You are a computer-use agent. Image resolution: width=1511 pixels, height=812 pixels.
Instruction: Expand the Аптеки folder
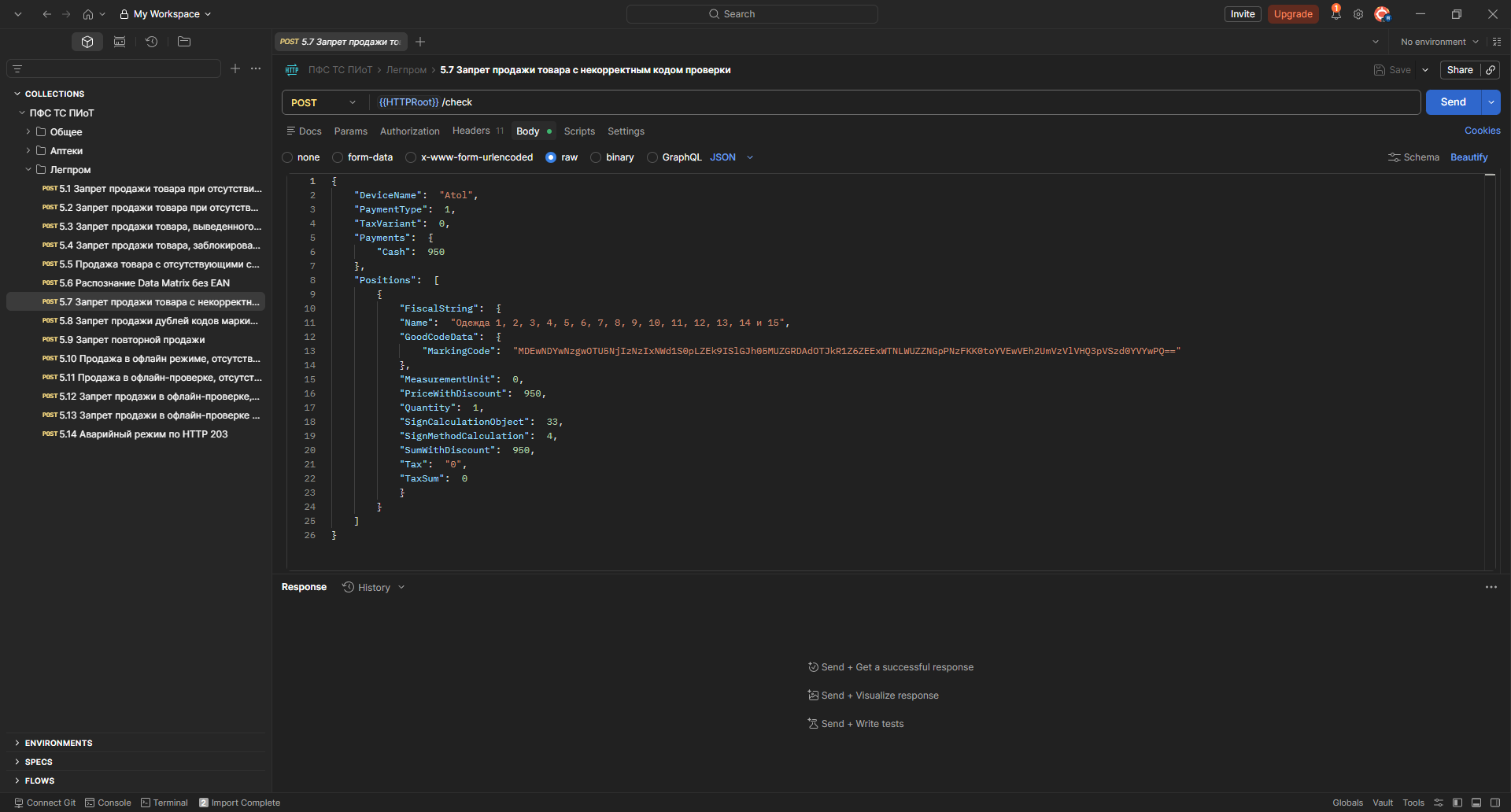point(28,150)
